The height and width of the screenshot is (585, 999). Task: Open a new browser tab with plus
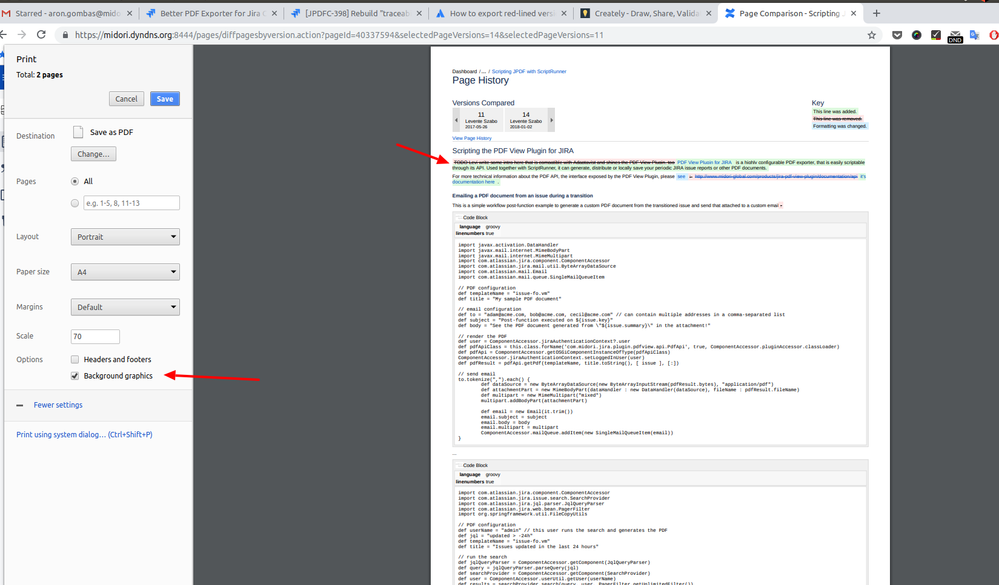point(876,13)
